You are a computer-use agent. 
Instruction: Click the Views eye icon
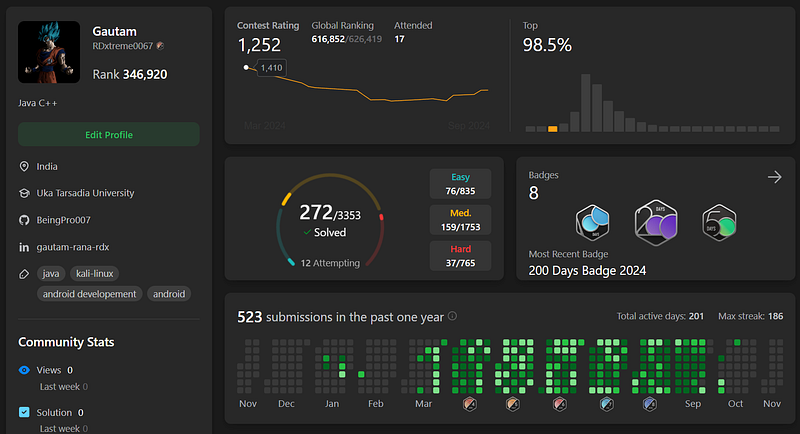[x=24, y=370]
